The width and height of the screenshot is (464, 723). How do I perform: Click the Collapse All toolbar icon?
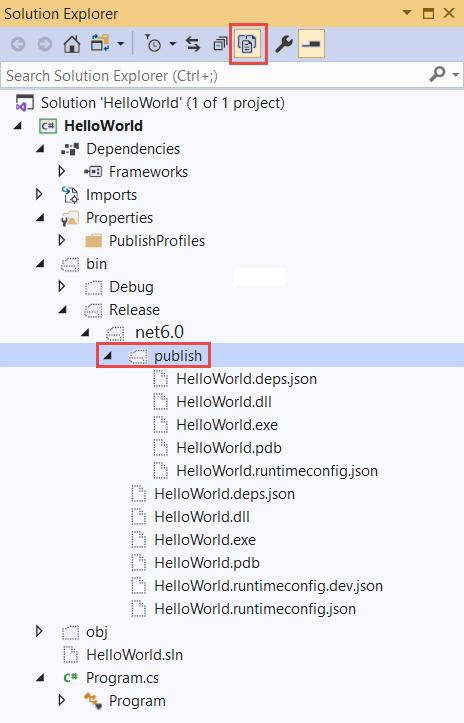click(x=220, y=44)
